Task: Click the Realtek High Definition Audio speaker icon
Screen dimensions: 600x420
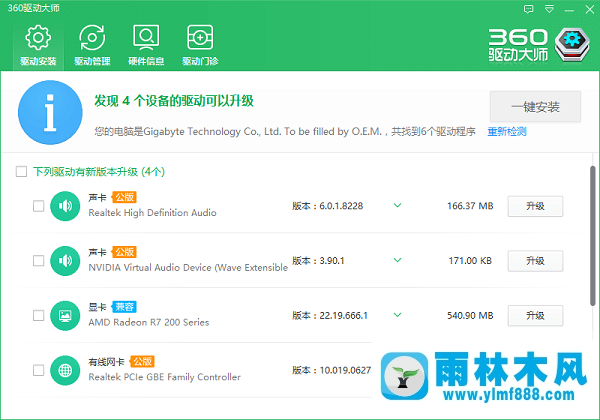Action: (x=65, y=206)
